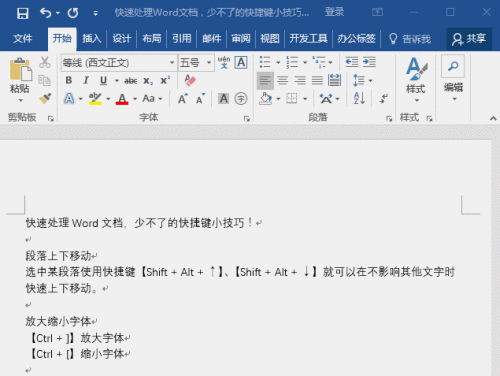Click the Format Painter brush icon
This screenshot has height=376, width=500.
[x=45, y=98]
